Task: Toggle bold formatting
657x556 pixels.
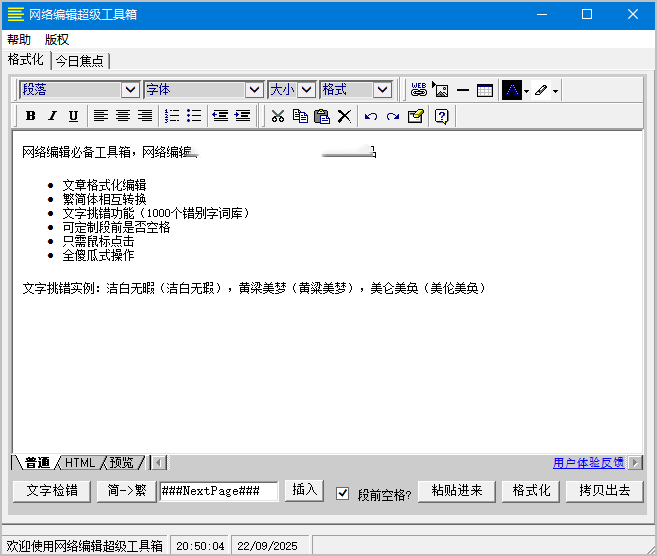Action: coord(31,116)
